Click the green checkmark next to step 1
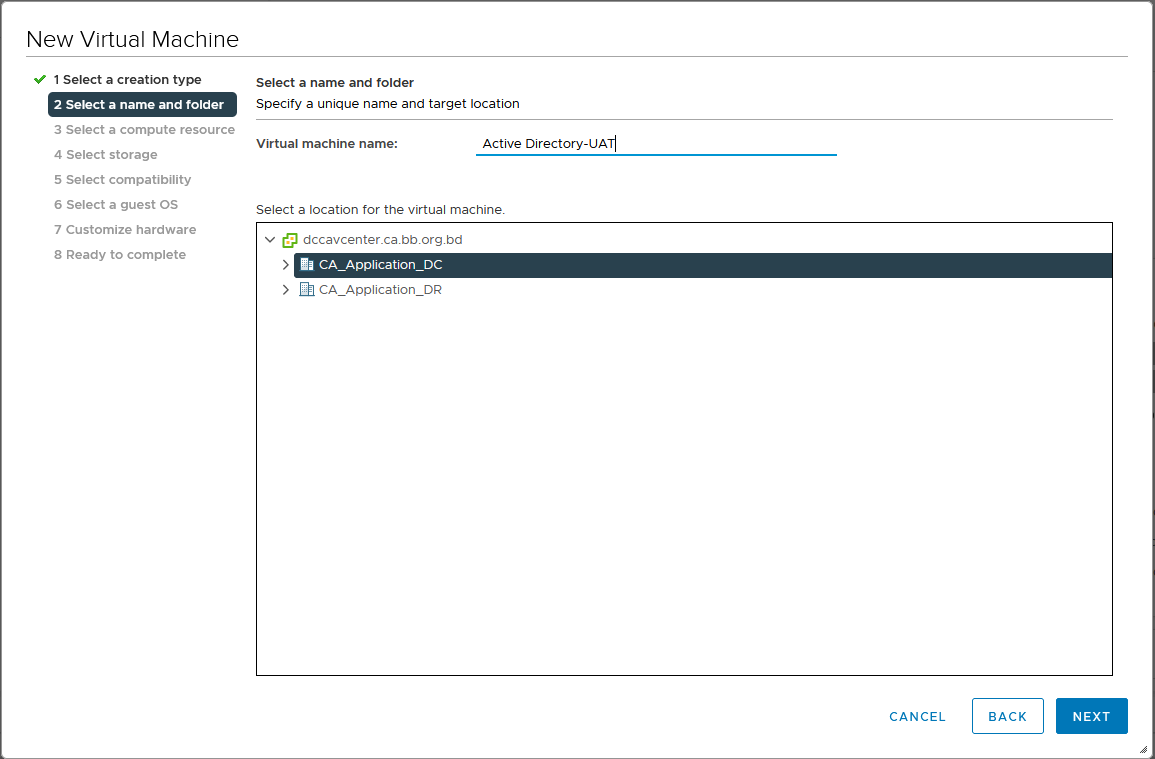The image size is (1155, 759). 40,80
